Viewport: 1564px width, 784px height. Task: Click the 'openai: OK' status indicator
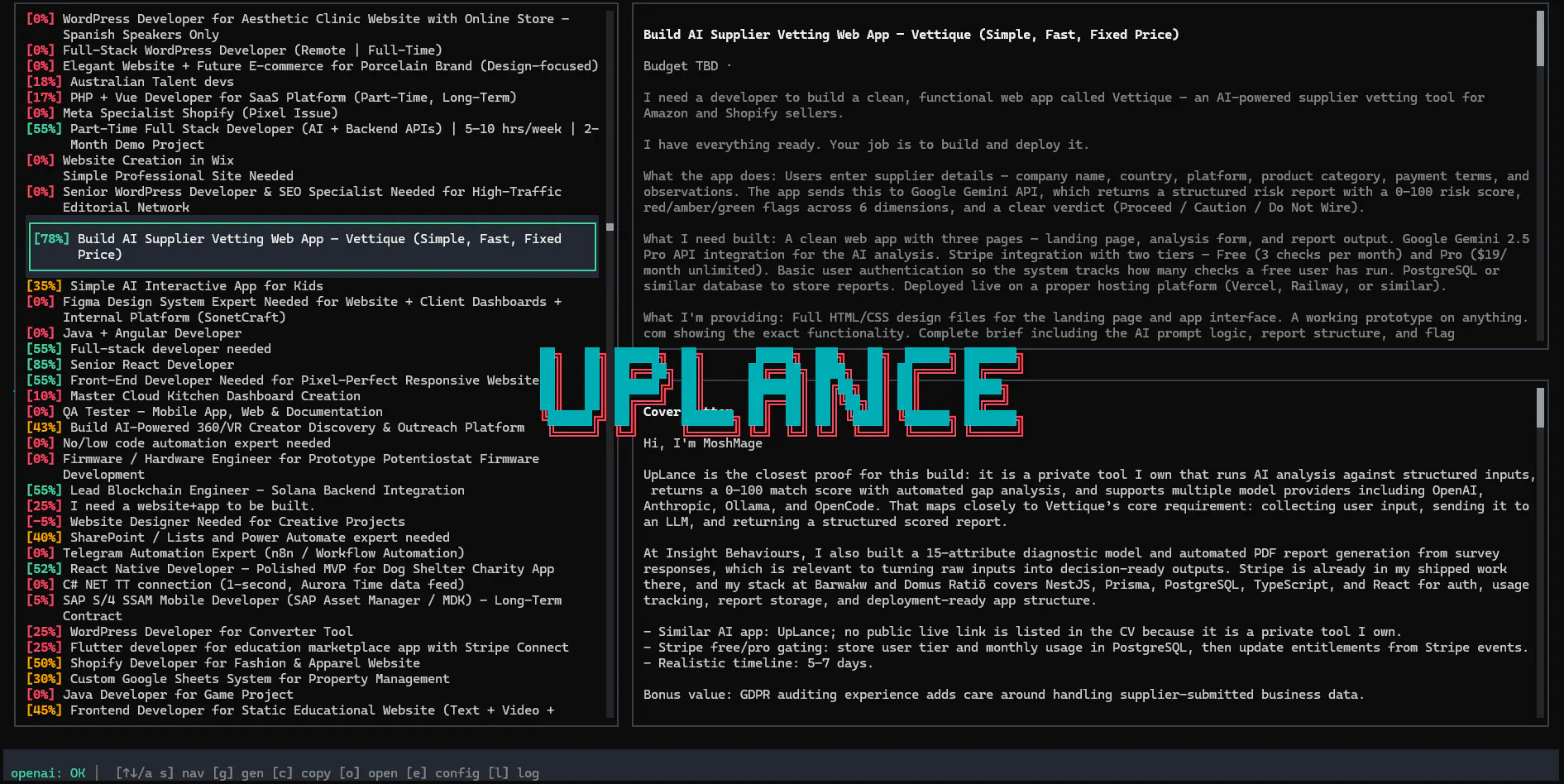pyautogui.click(x=48, y=773)
